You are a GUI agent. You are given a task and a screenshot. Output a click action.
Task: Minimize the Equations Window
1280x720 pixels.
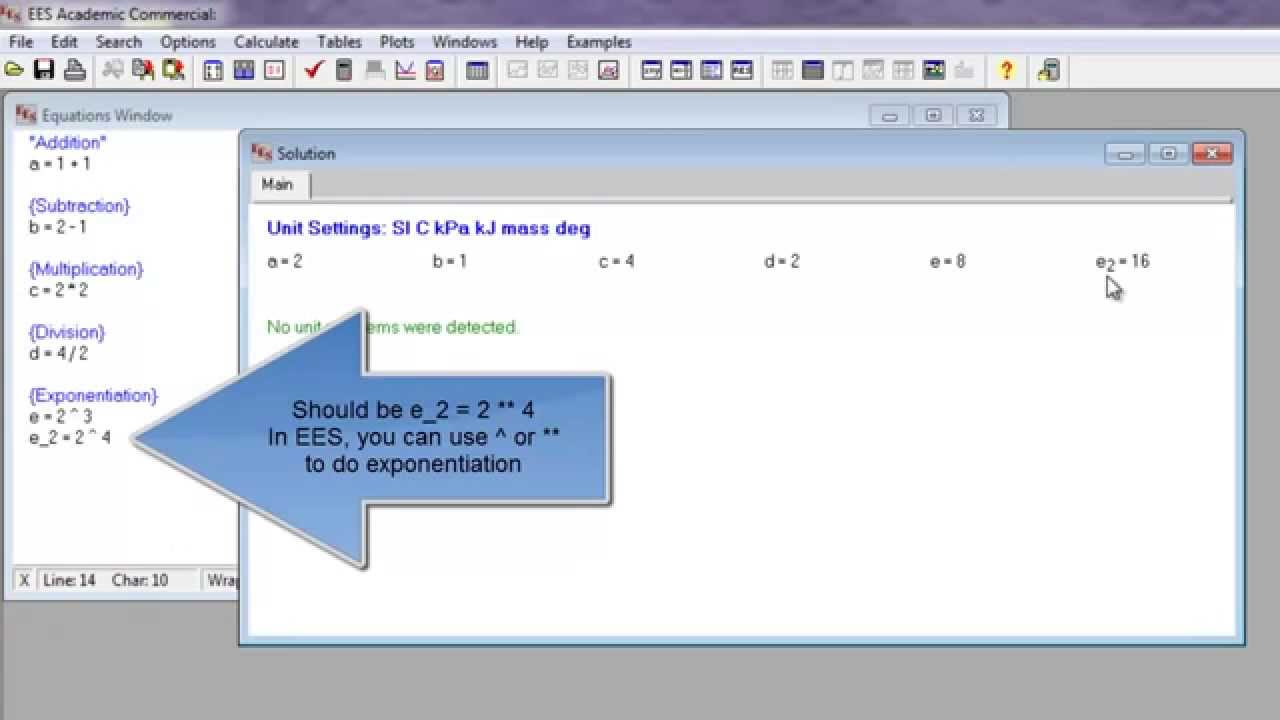[889, 115]
